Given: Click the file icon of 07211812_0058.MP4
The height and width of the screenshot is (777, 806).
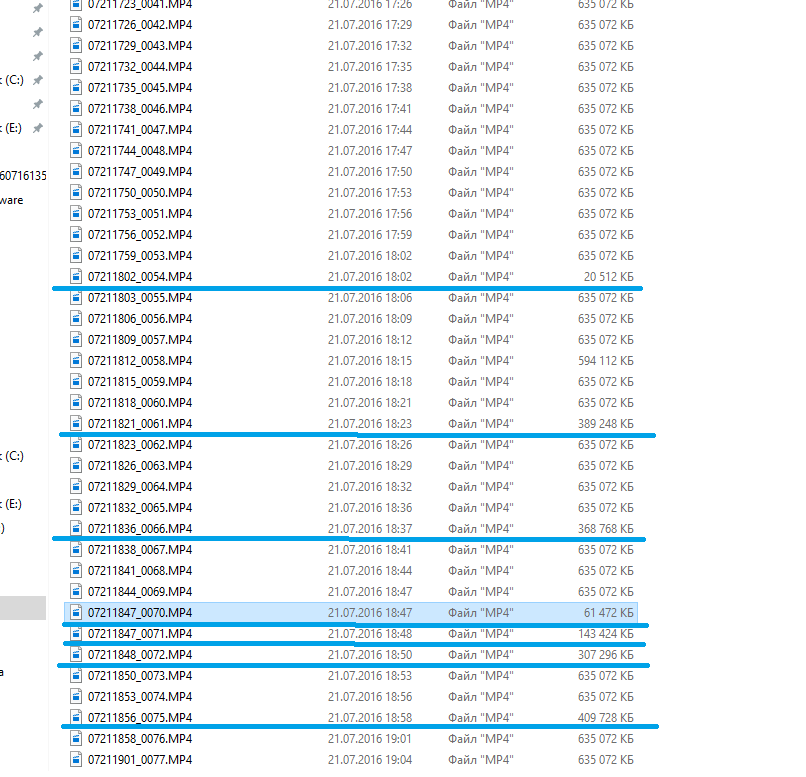Looking at the screenshot, I should 76,360.
